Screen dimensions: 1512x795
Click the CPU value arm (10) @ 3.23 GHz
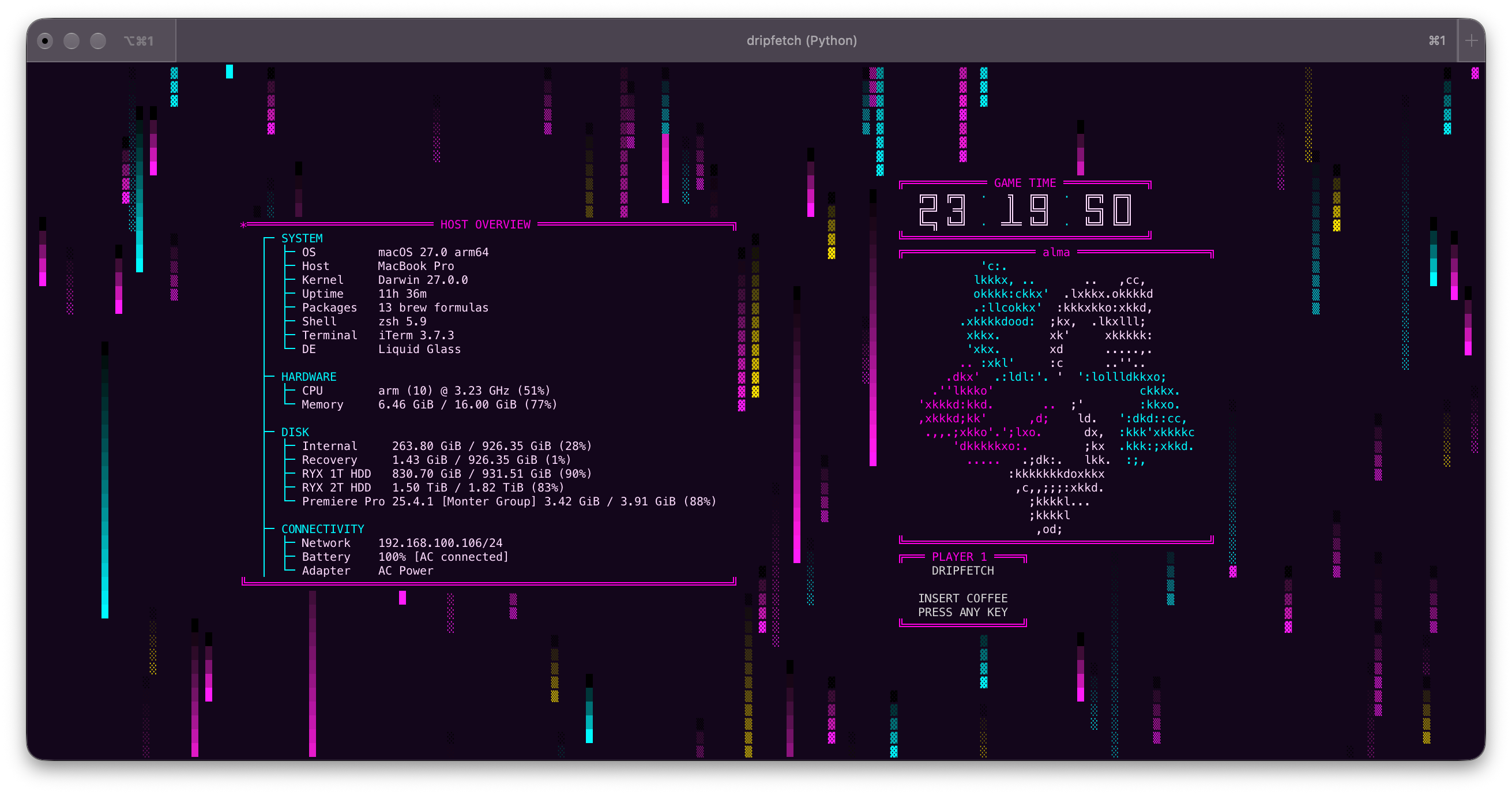click(x=444, y=391)
